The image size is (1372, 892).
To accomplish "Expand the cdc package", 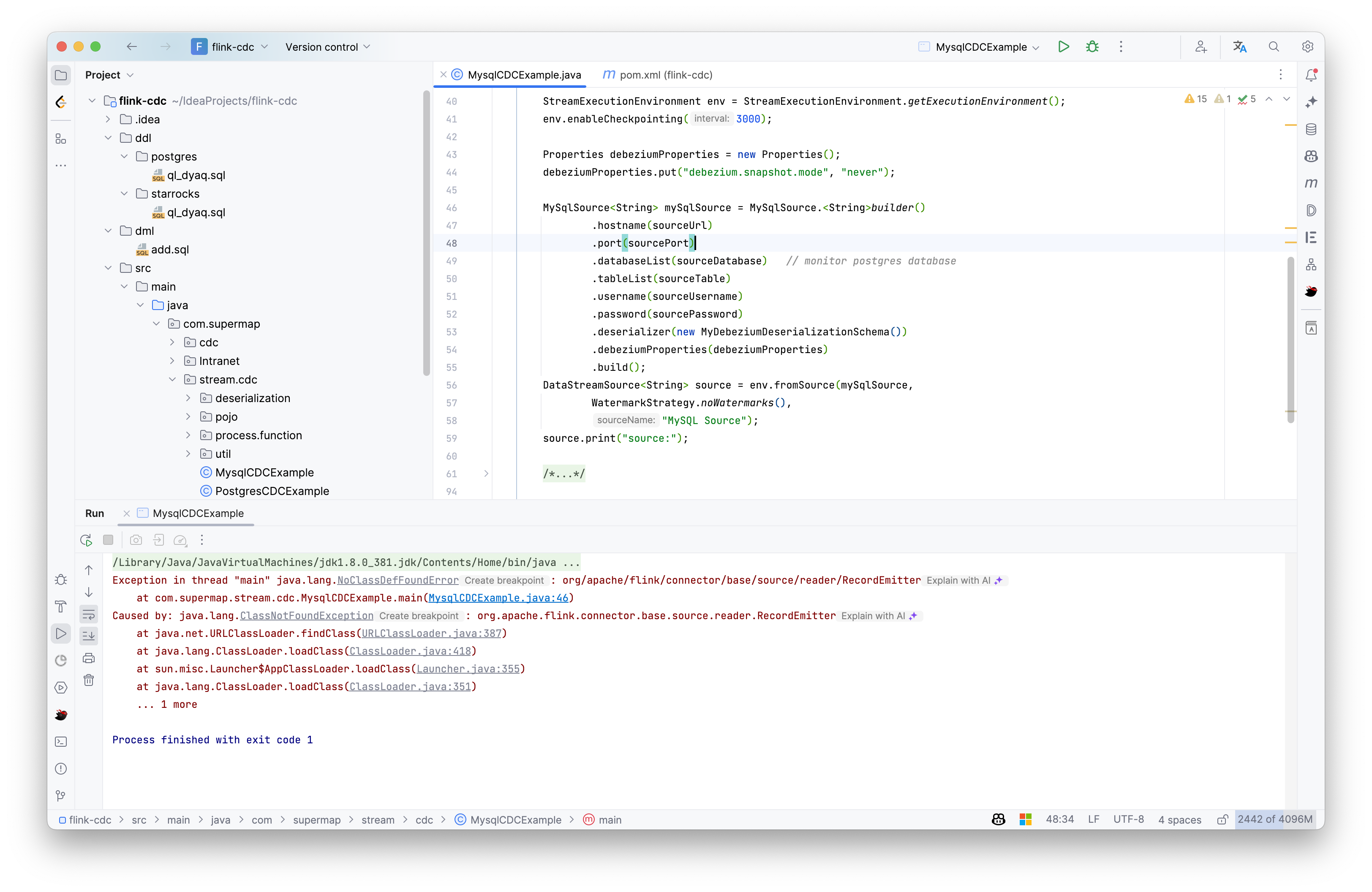I will pyautogui.click(x=172, y=342).
